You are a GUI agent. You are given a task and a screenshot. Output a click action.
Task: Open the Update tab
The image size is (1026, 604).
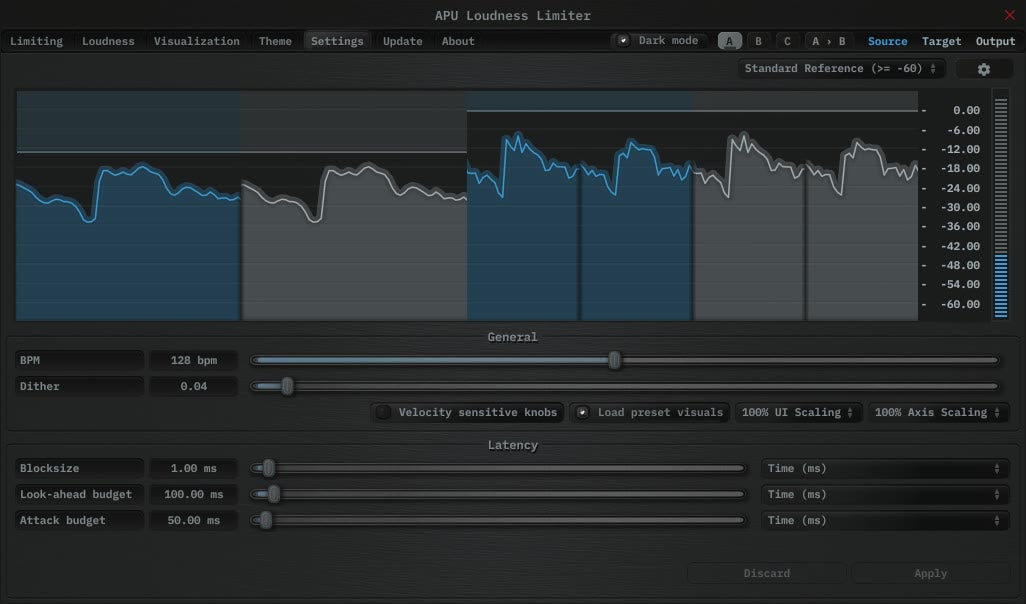pyautogui.click(x=402, y=41)
